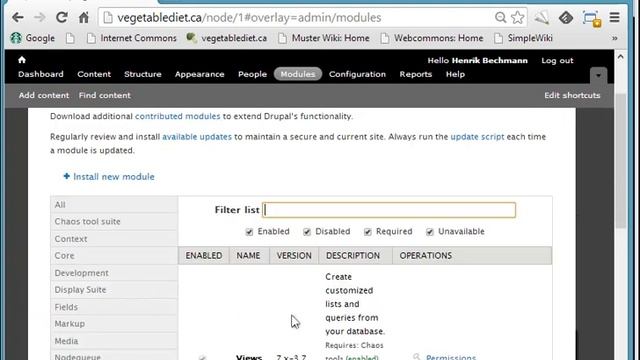Follow the available updates link
640x360 pixels.
197,137
